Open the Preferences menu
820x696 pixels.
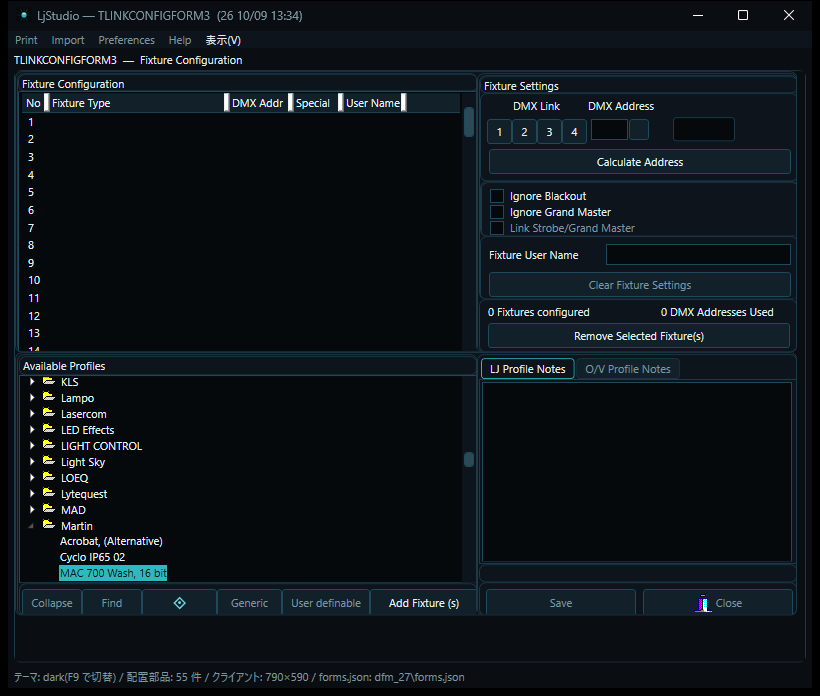tap(127, 40)
